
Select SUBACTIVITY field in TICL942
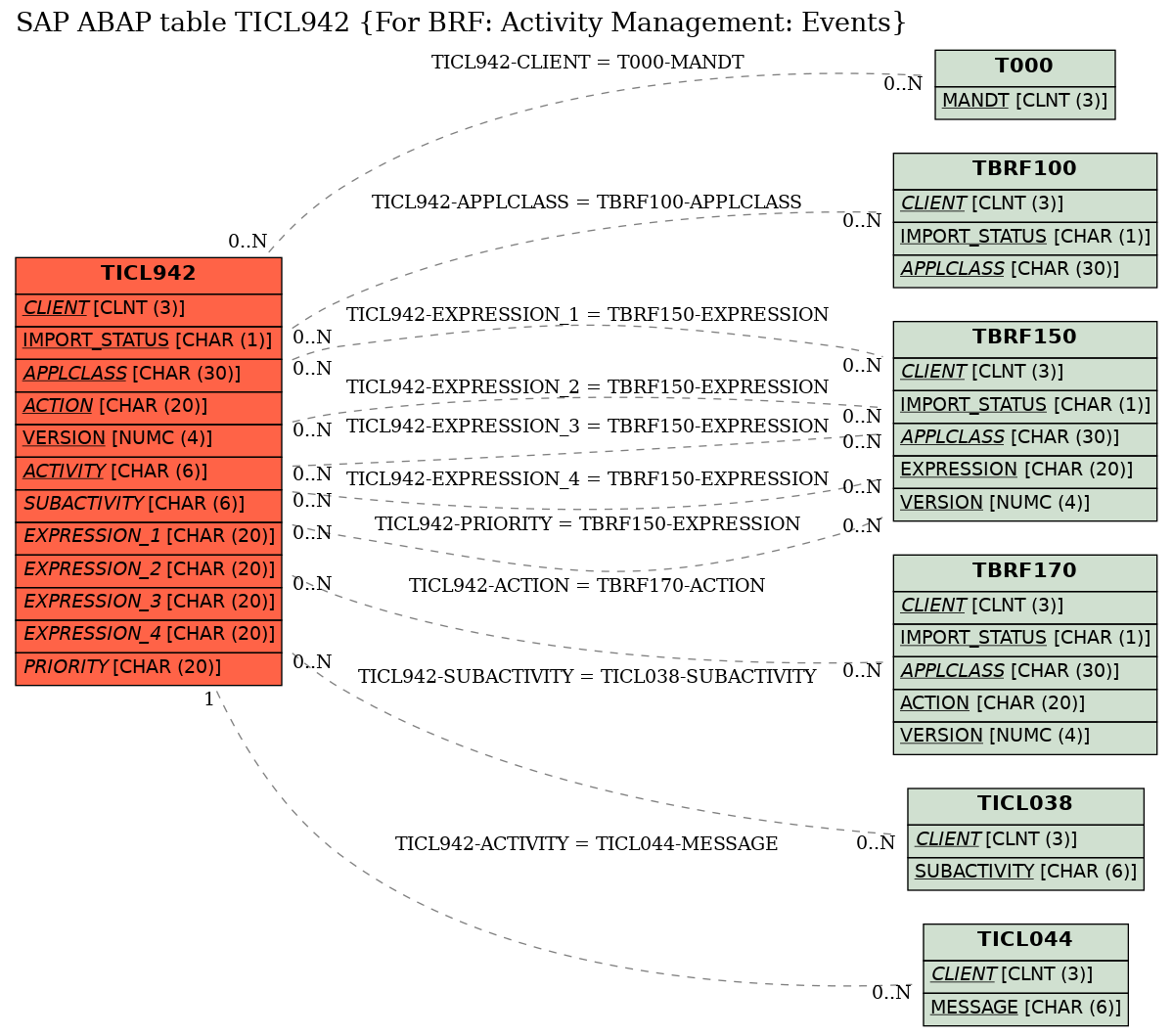148,505
